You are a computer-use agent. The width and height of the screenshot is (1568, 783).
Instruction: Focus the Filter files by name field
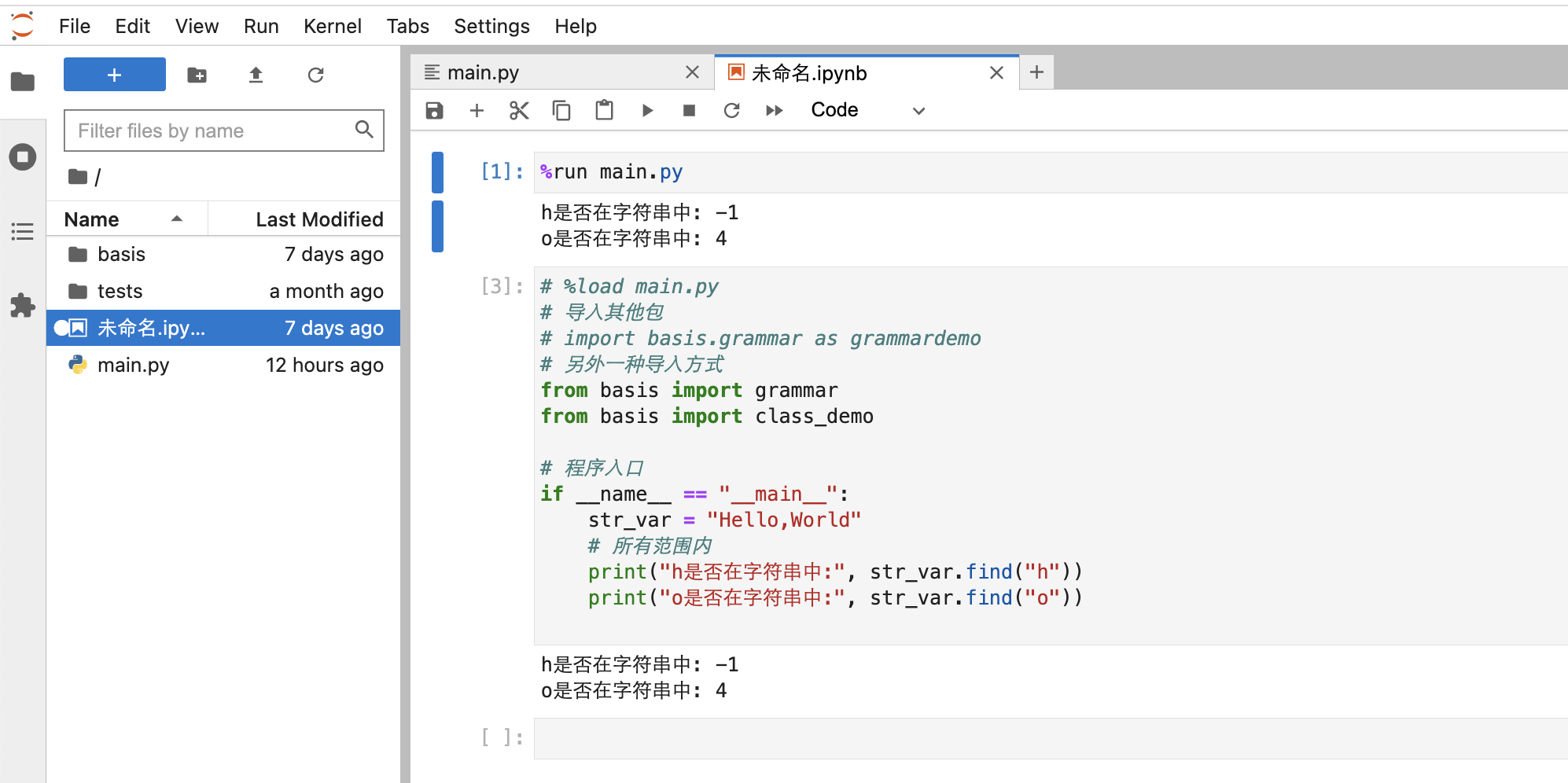tap(212, 130)
